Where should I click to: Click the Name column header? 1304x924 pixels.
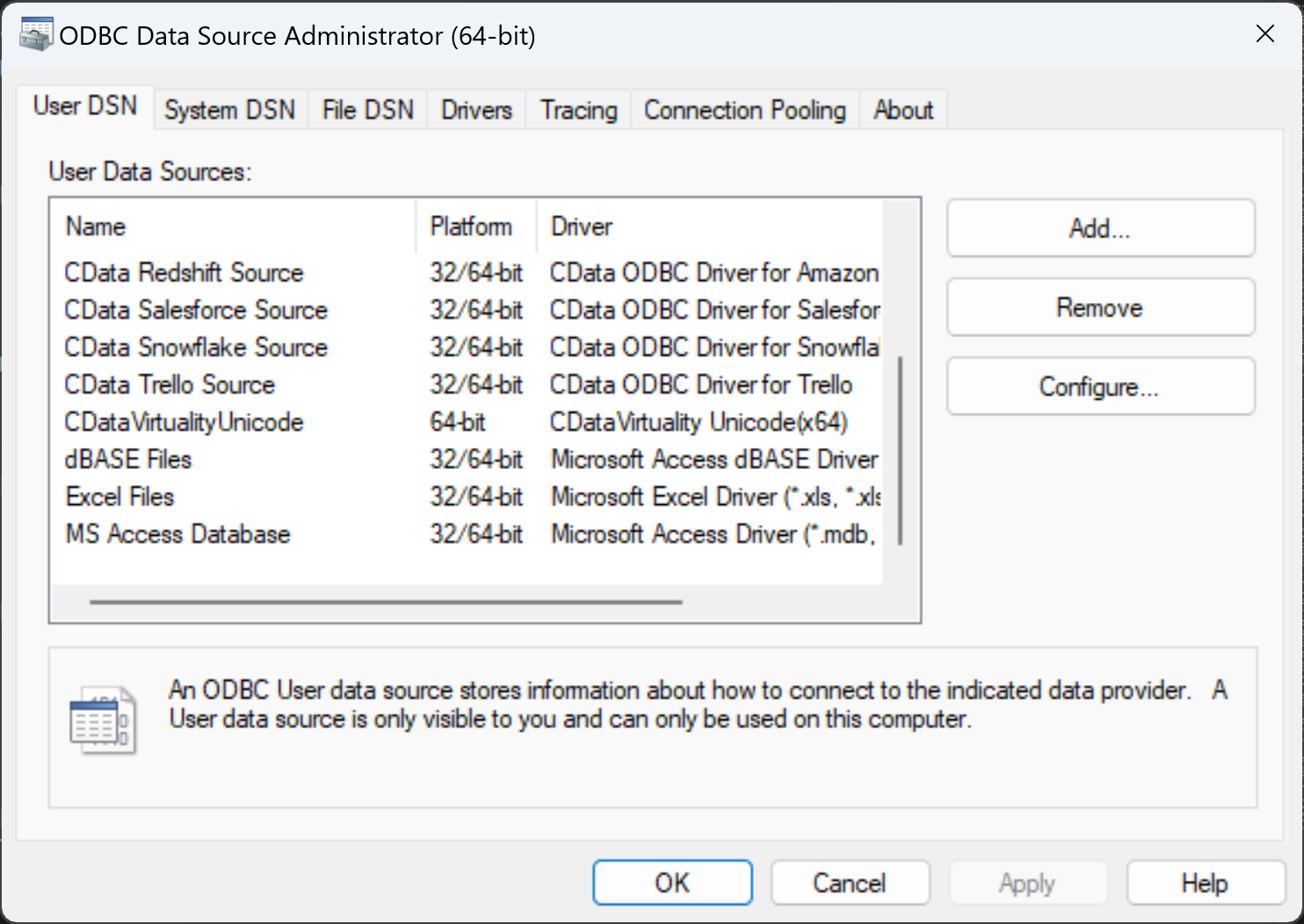click(95, 227)
